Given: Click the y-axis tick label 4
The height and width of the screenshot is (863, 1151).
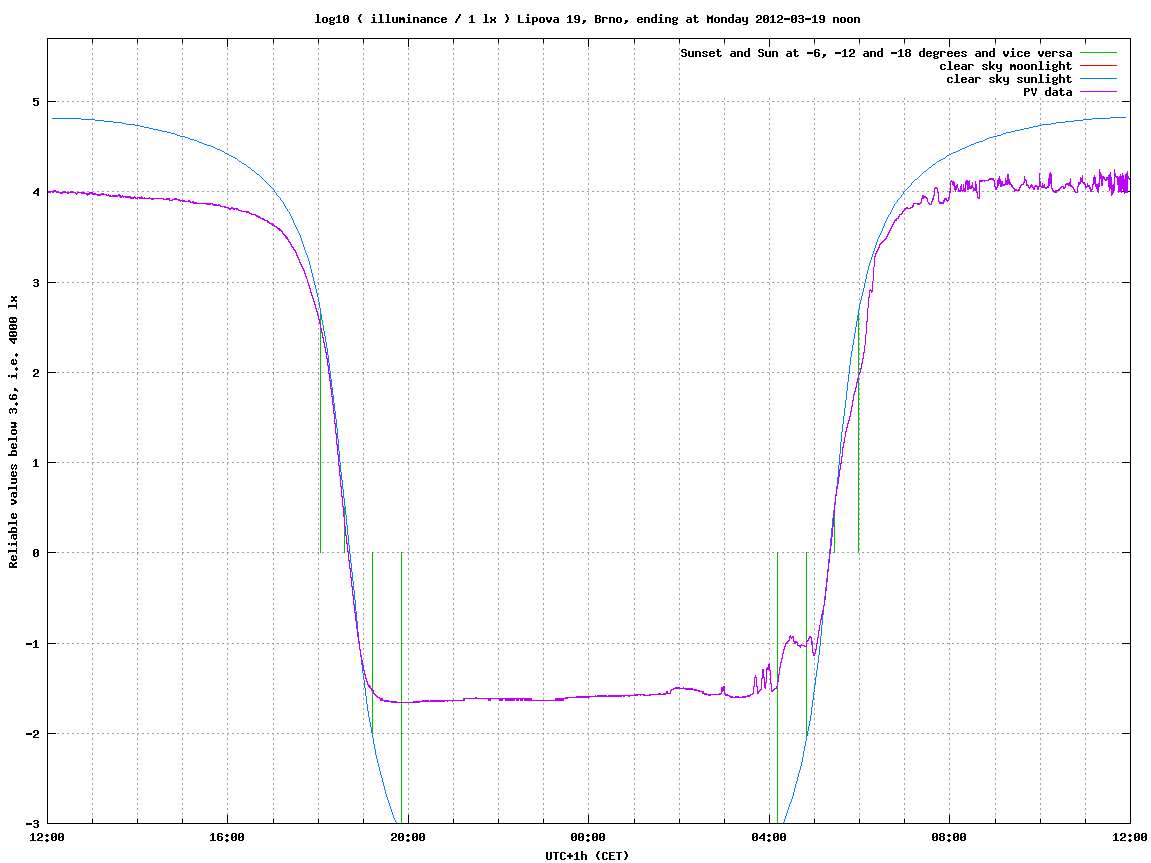Looking at the screenshot, I should pyautogui.click(x=35, y=192).
